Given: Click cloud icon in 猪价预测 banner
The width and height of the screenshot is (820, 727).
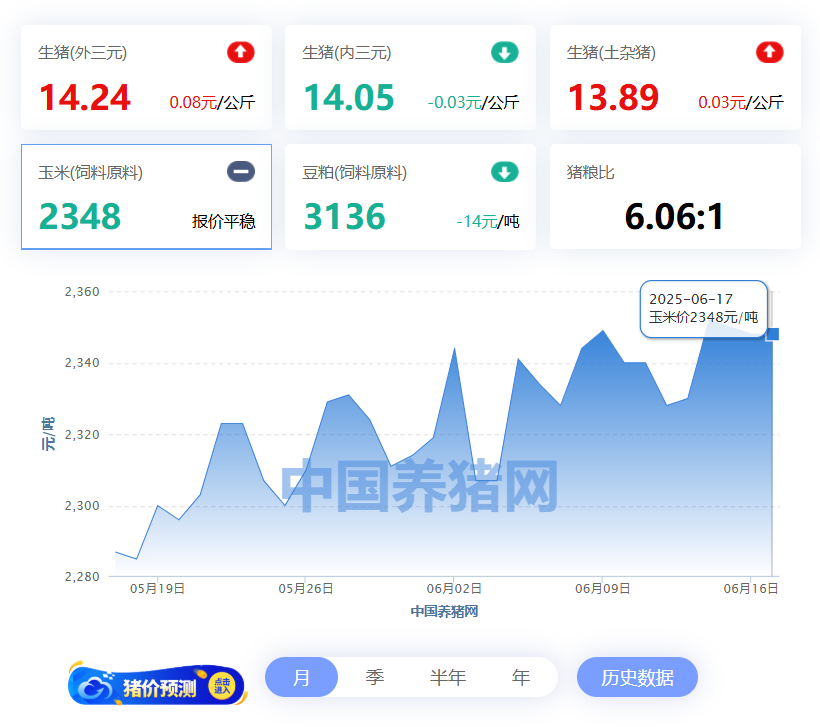Looking at the screenshot, I should 94,687.
